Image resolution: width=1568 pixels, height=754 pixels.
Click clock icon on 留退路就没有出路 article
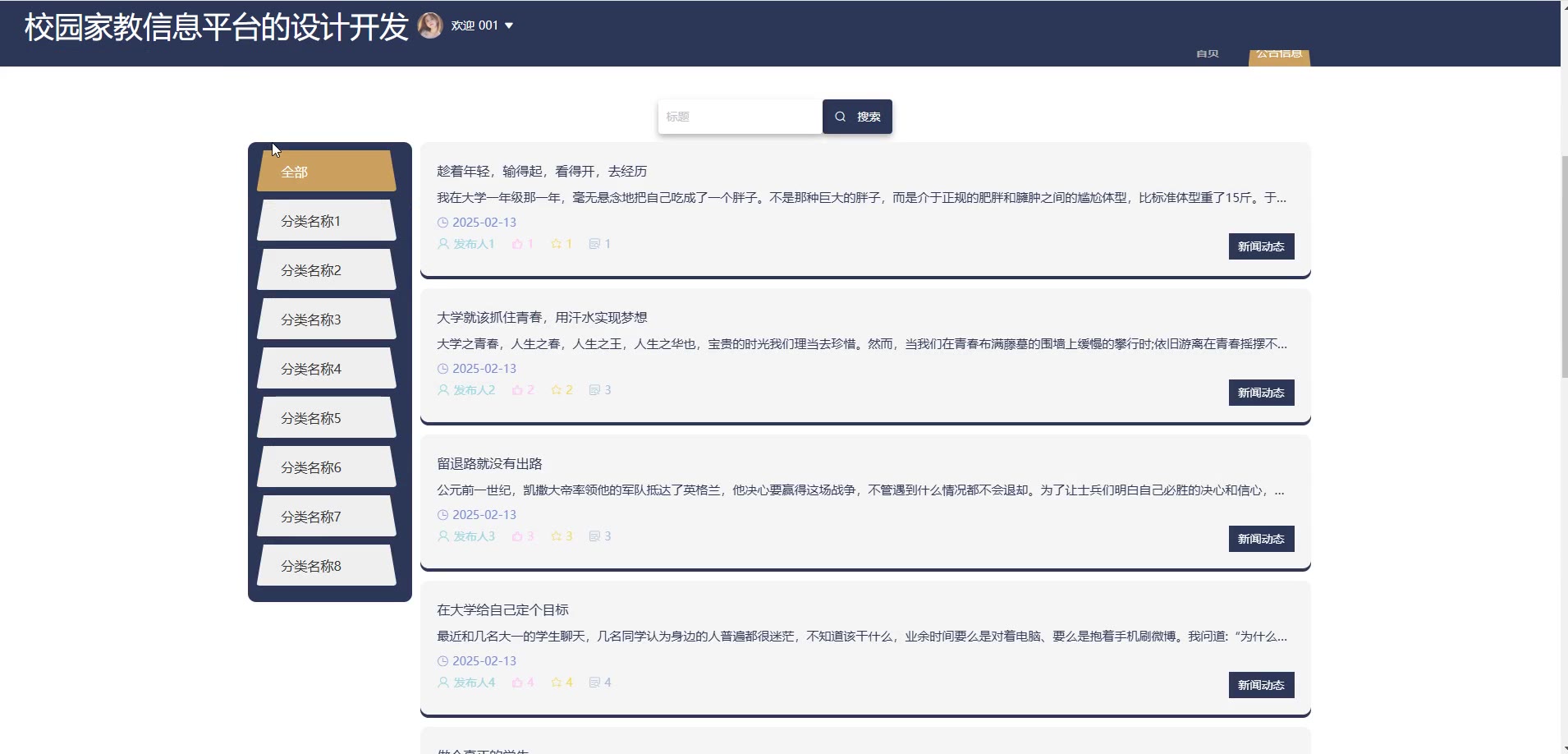pos(442,515)
